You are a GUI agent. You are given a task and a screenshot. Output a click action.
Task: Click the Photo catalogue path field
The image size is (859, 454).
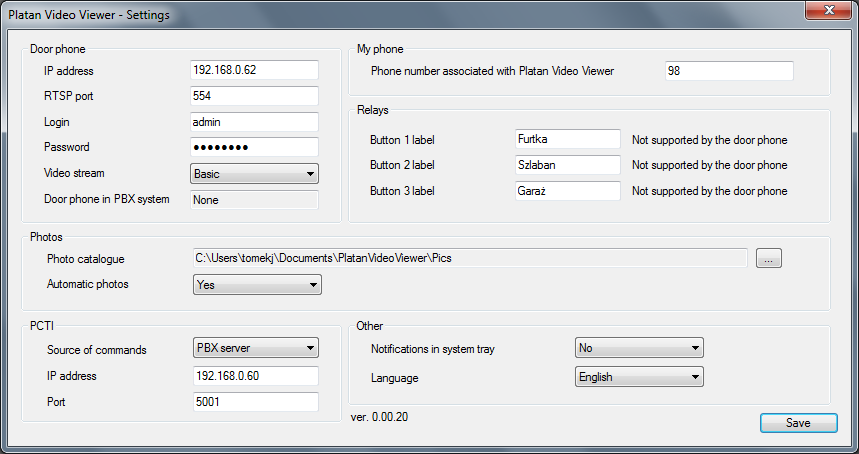470,258
